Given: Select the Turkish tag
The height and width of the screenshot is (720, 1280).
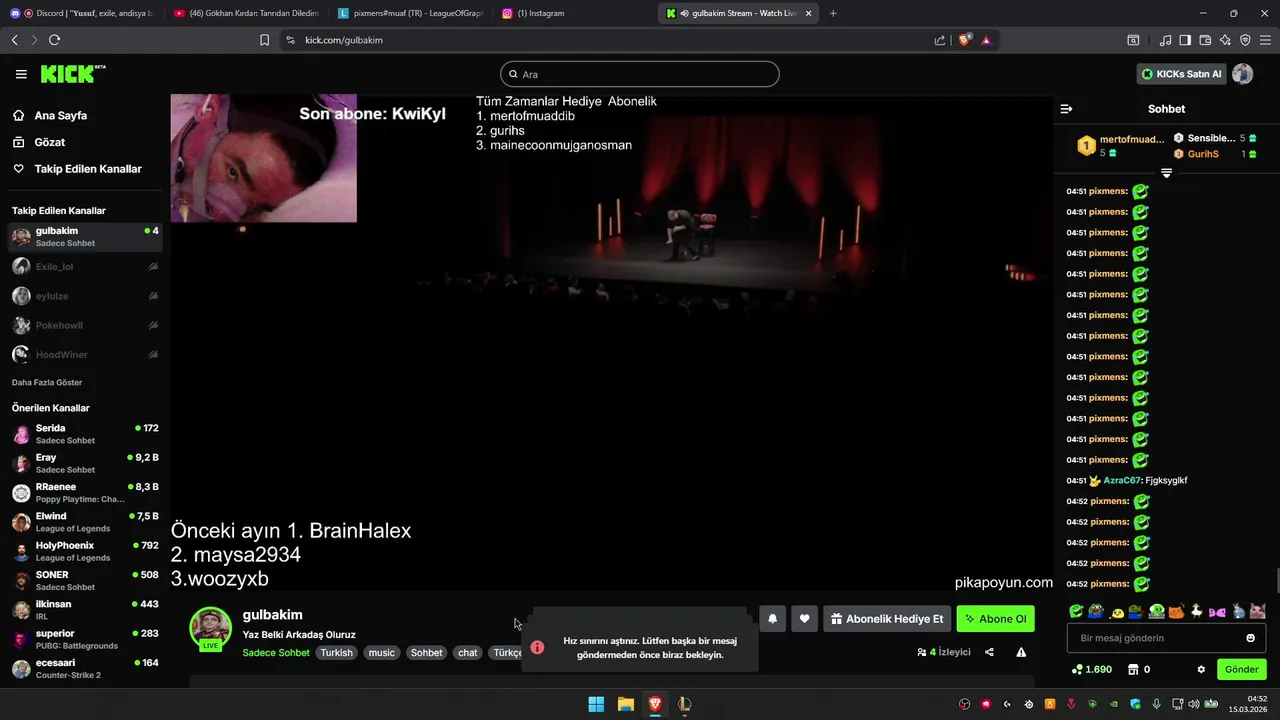Looking at the screenshot, I should click(336, 653).
